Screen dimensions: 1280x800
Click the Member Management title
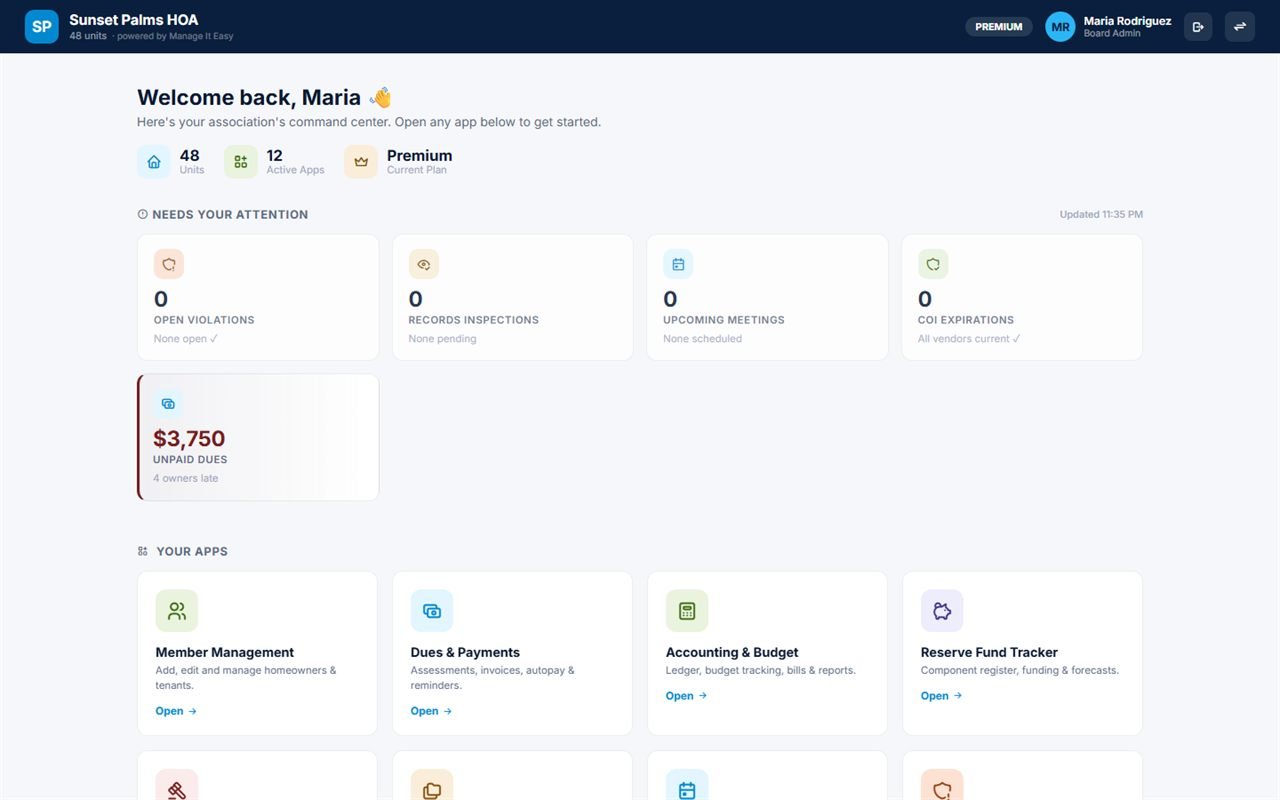coord(225,652)
